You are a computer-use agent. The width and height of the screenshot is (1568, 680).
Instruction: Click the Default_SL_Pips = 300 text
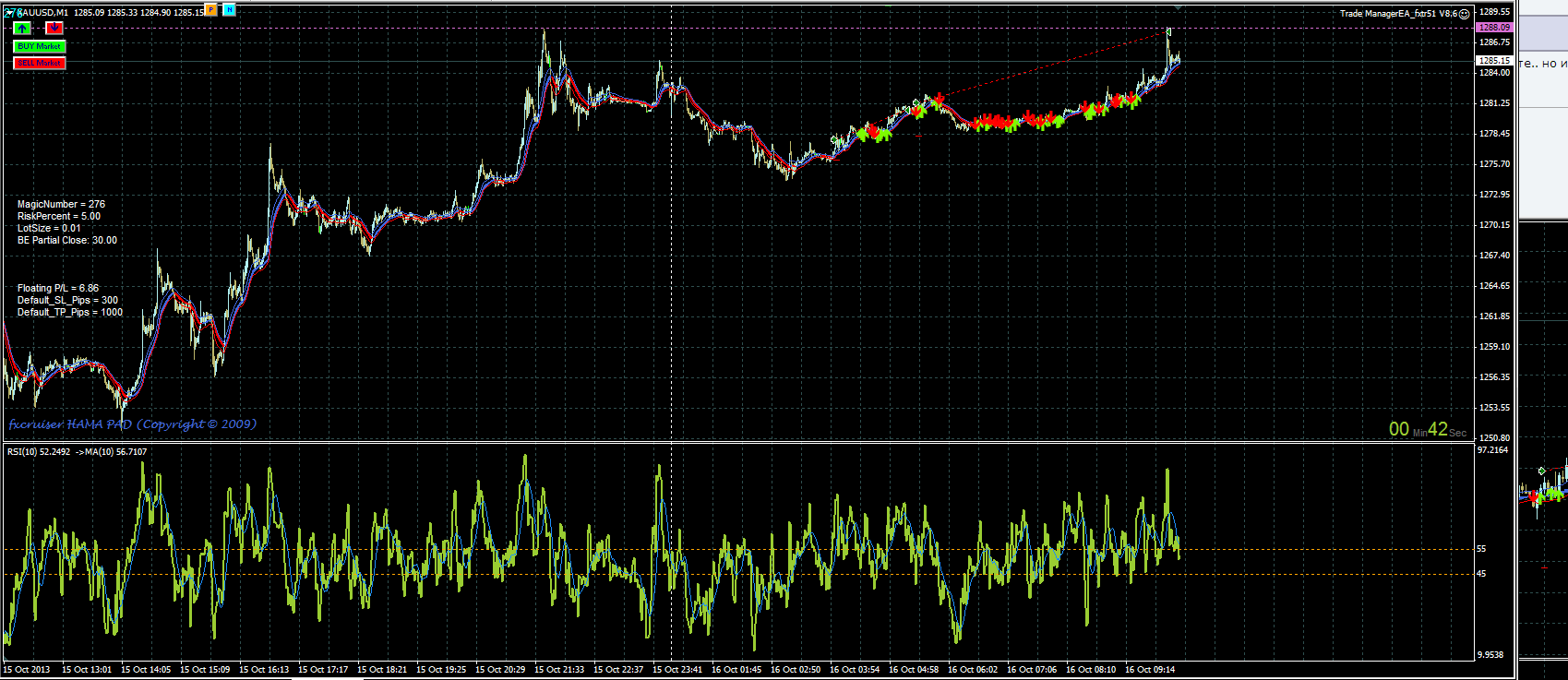(x=67, y=300)
